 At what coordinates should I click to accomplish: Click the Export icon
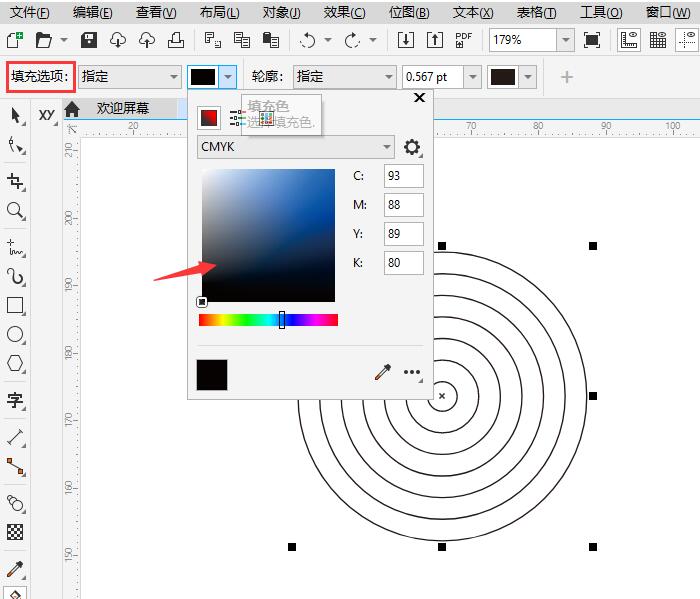pos(435,40)
